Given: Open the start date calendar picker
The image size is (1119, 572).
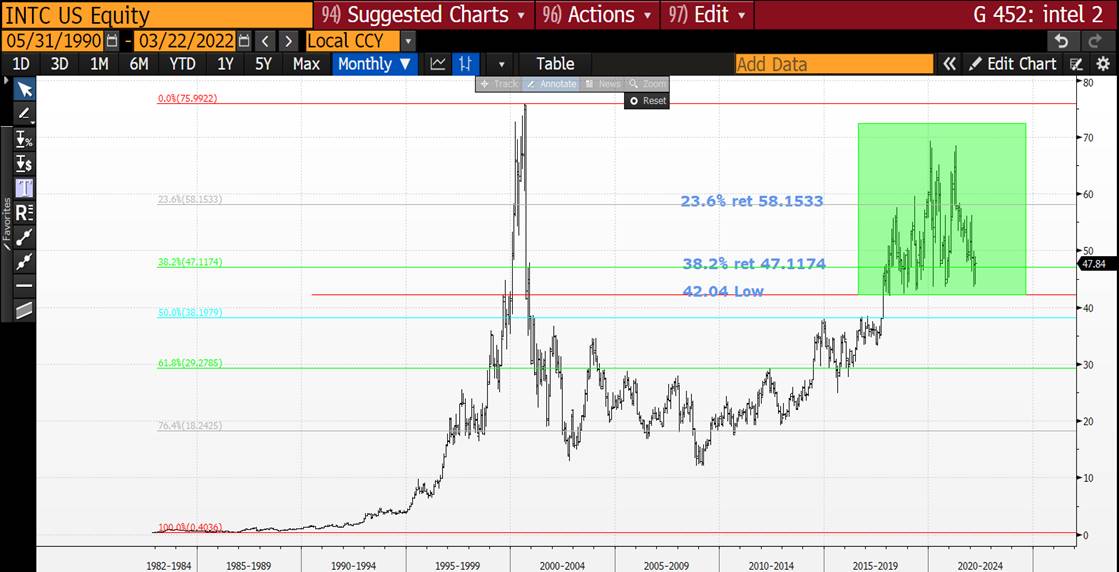Looking at the screenshot, I should [x=112, y=41].
